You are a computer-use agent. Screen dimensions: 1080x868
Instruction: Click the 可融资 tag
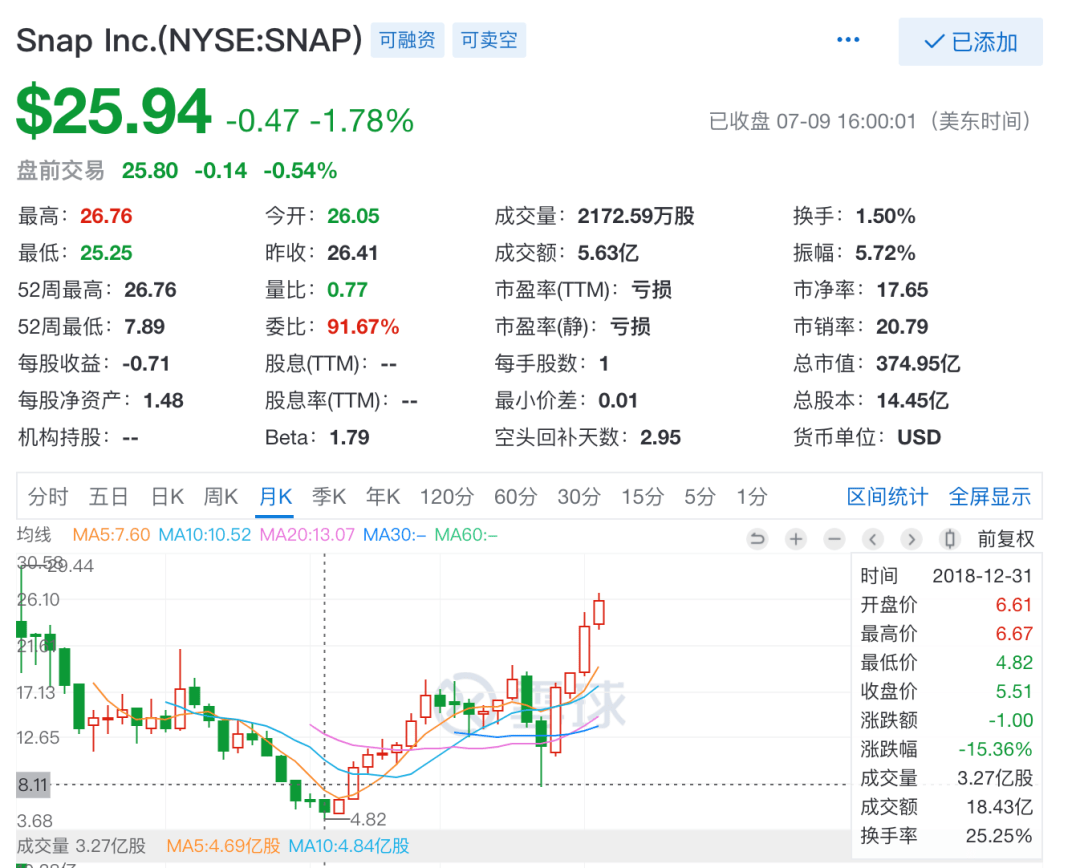pos(407,40)
